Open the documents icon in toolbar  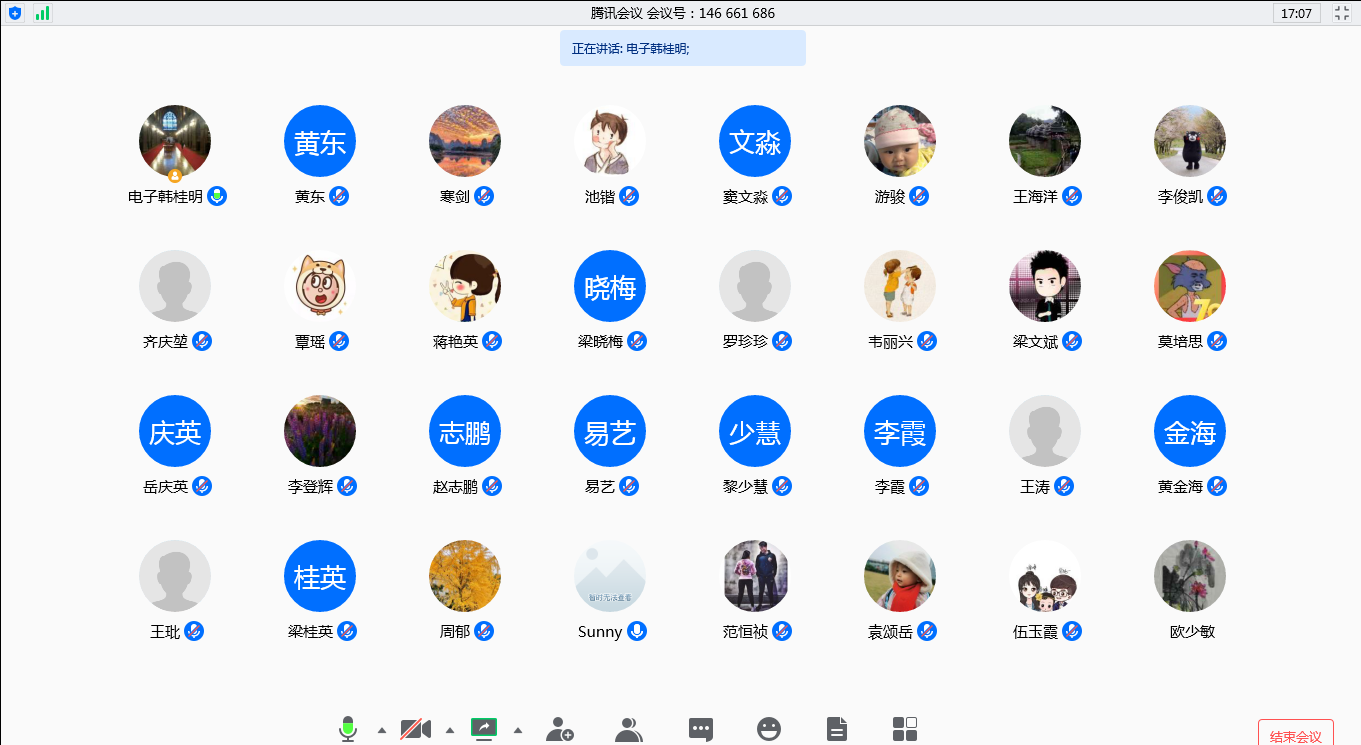[x=837, y=730]
